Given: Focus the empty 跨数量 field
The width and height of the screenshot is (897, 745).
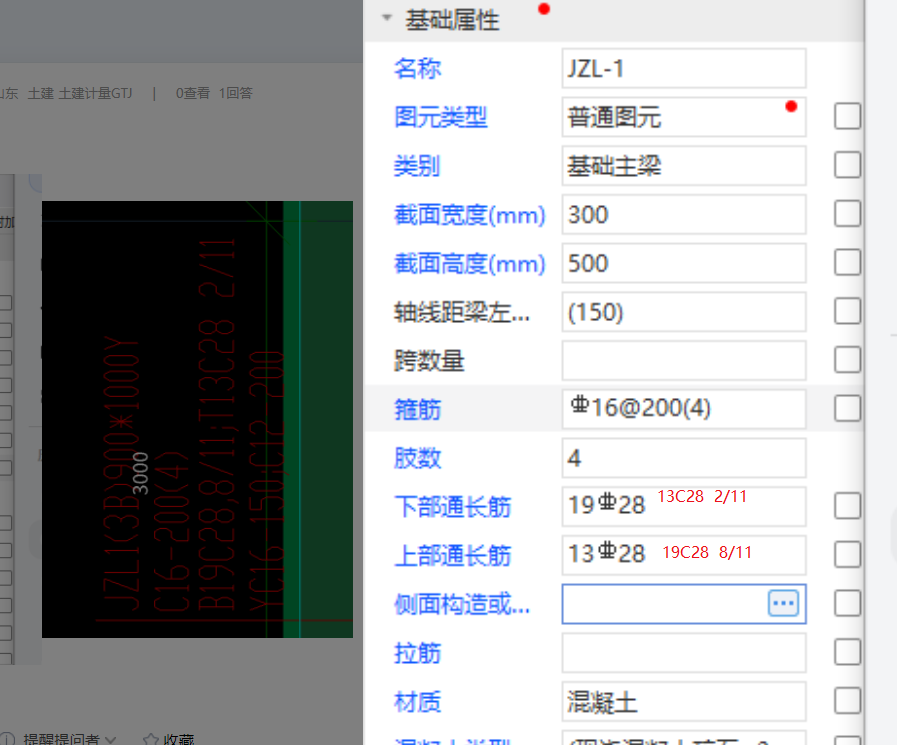Looking at the screenshot, I should [x=684, y=360].
